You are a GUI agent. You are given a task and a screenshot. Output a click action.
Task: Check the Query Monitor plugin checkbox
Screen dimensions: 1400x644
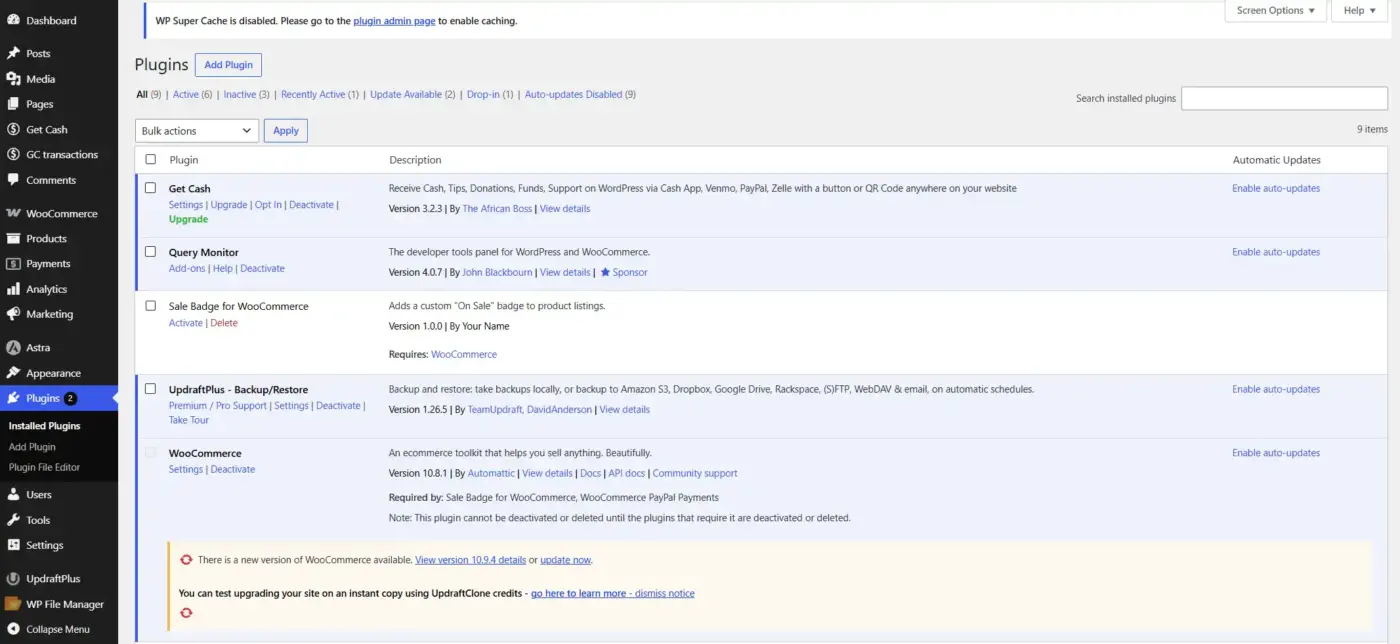(x=151, y=252)
